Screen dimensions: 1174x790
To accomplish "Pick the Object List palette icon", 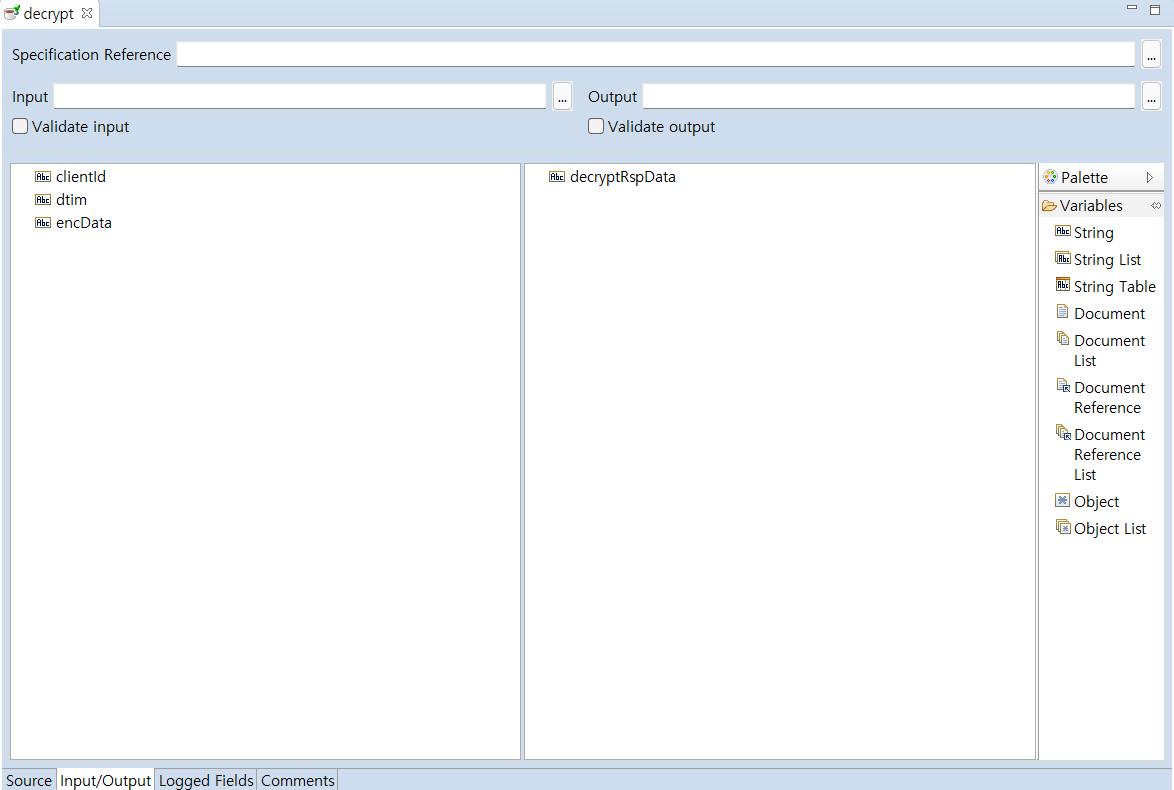I will [1062, 528].
